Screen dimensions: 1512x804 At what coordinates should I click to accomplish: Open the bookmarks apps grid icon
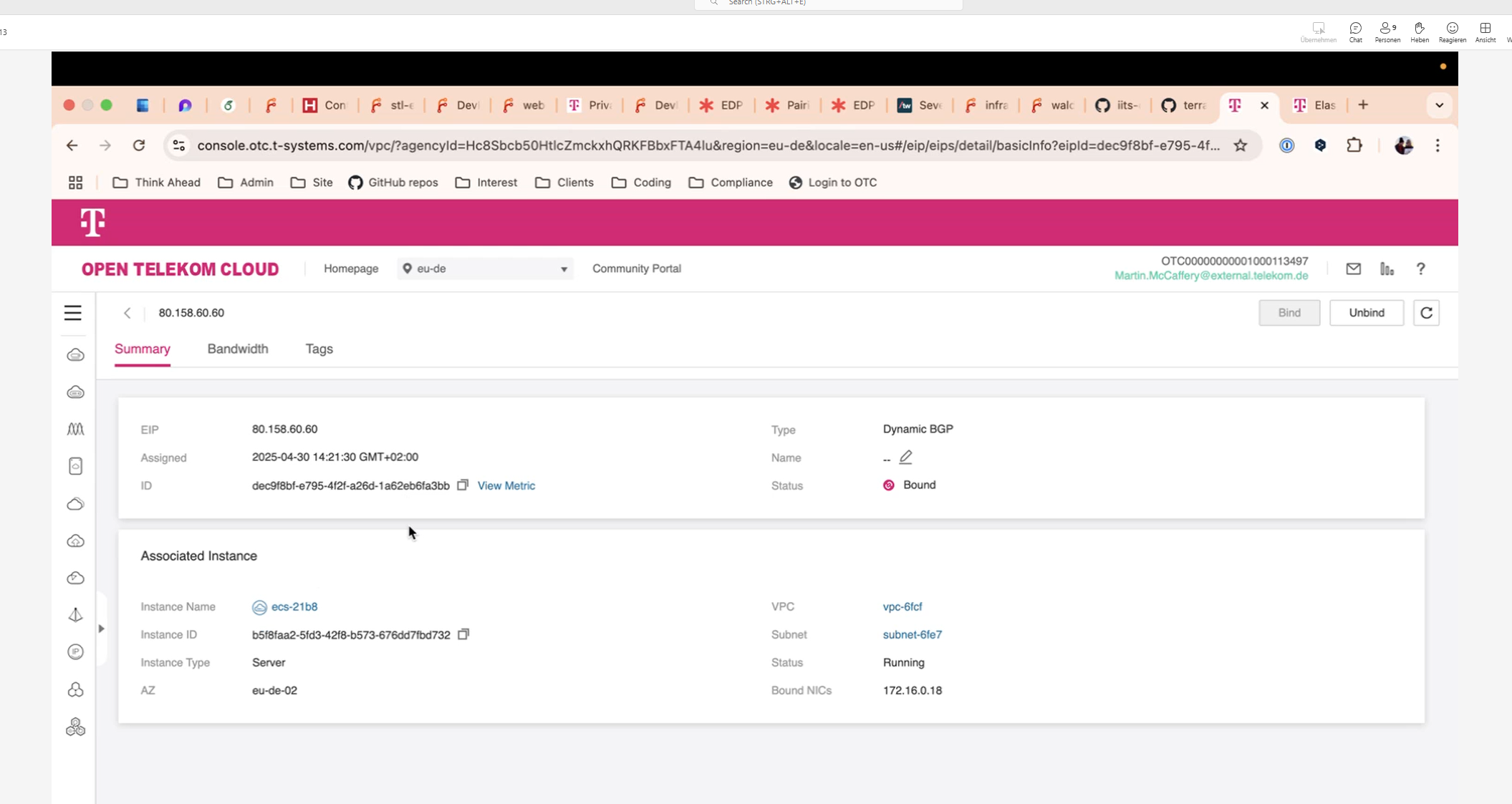[x=75, y=183]
